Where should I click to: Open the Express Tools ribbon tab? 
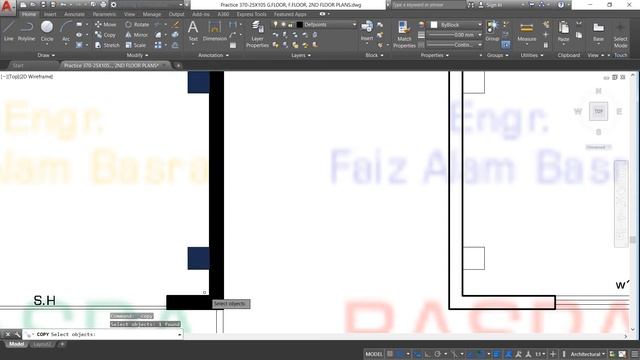tap(251, 14)
